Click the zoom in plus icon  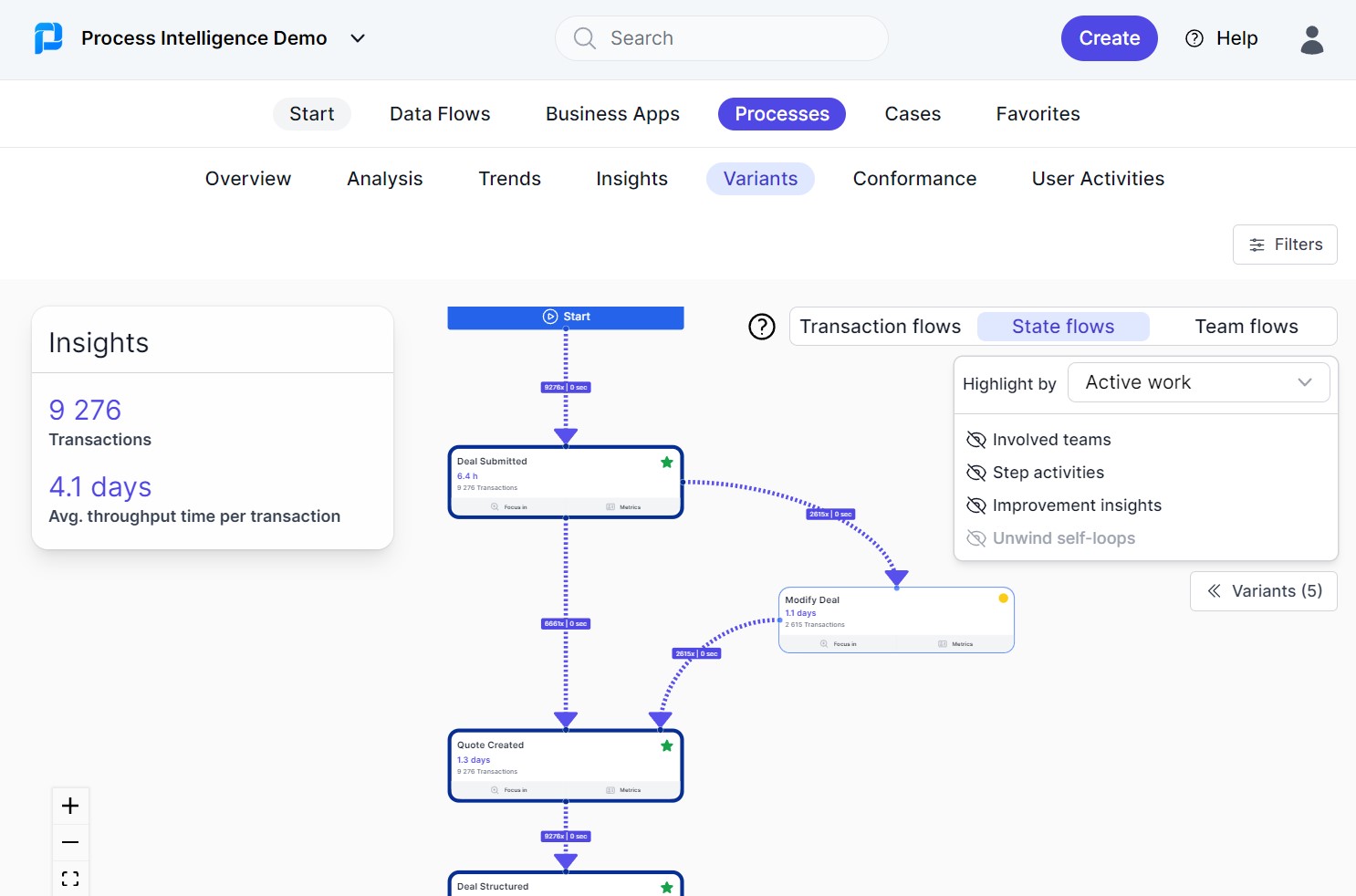tap(70, 806)
